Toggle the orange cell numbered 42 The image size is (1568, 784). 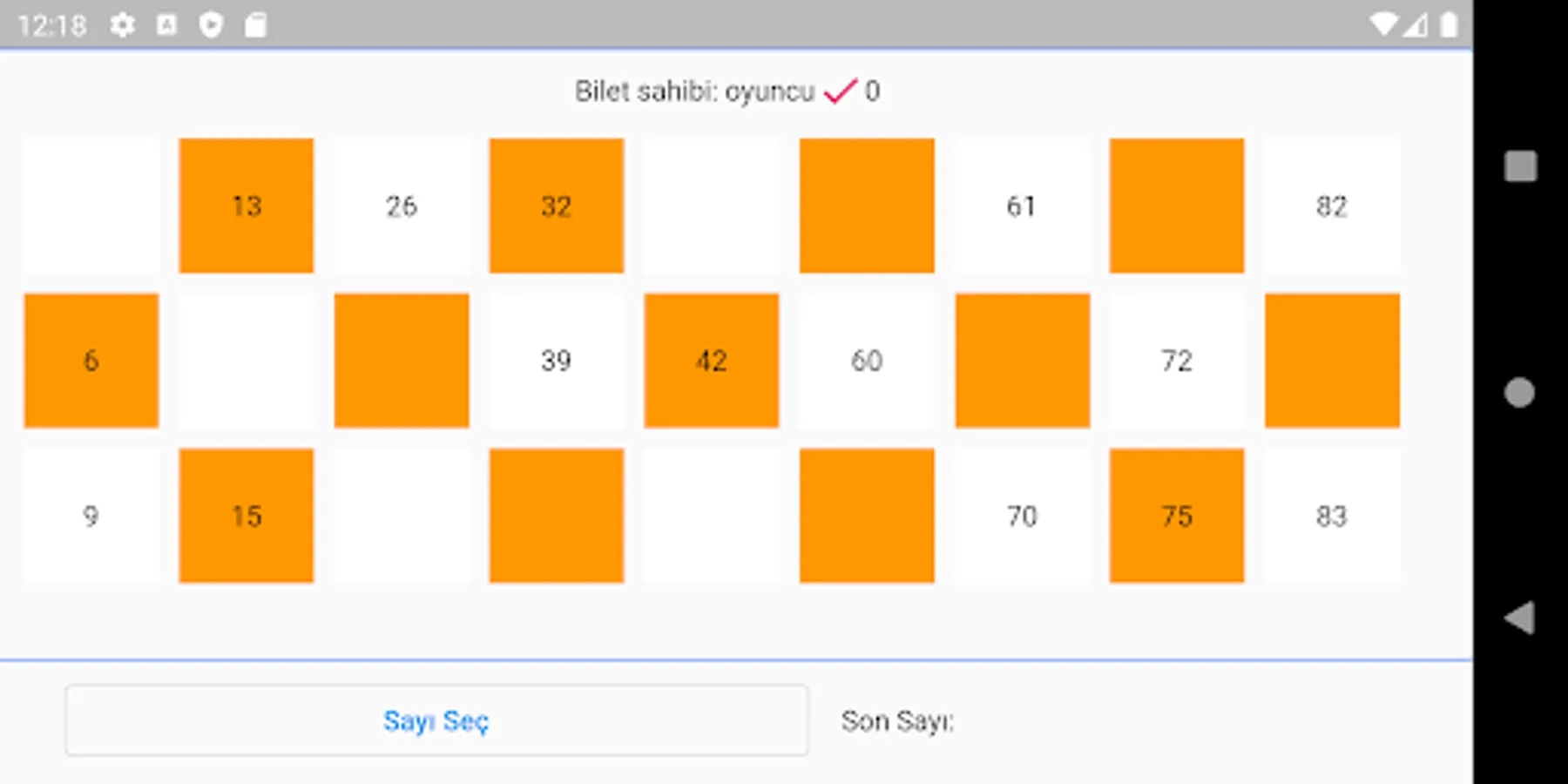(x=711, y=361)
